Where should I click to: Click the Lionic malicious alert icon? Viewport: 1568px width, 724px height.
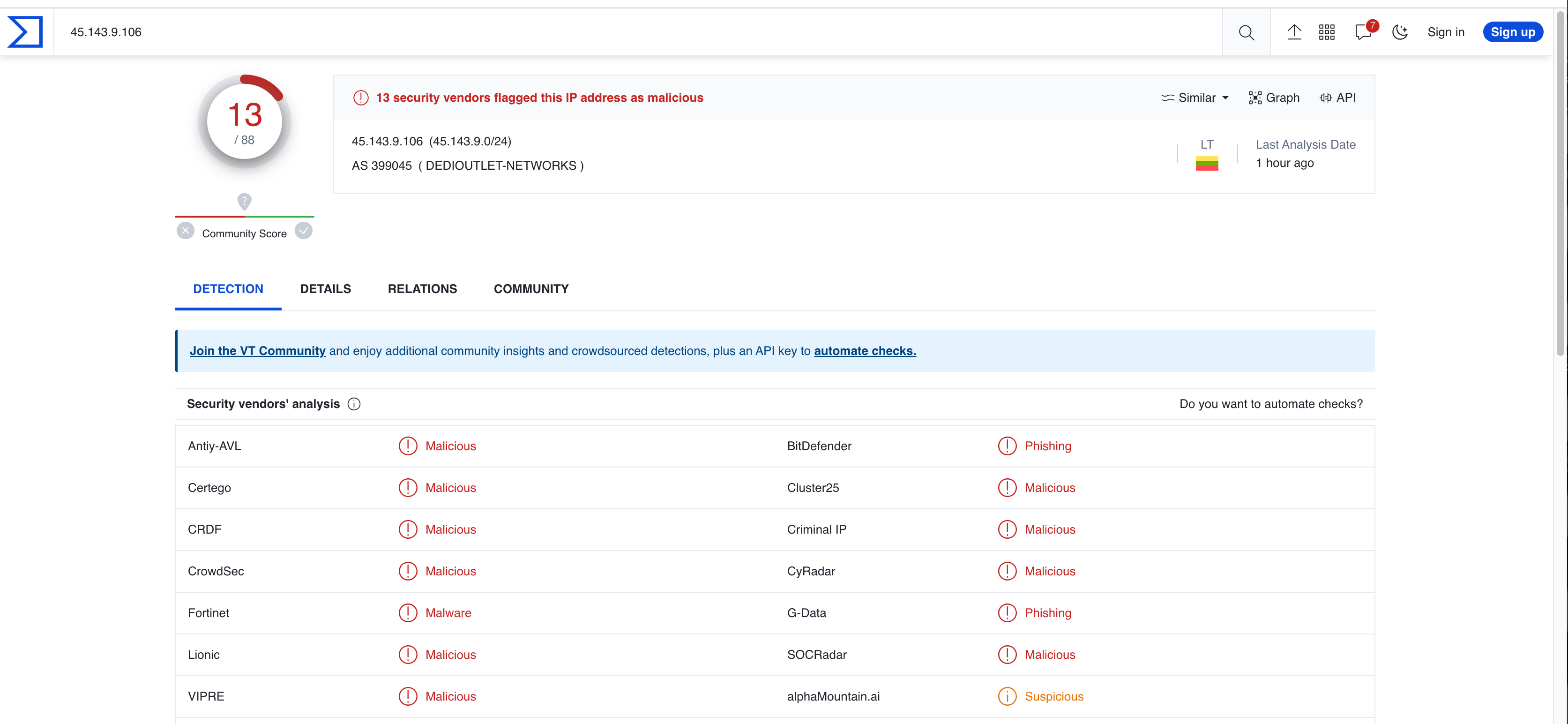[x=408, y=655]
